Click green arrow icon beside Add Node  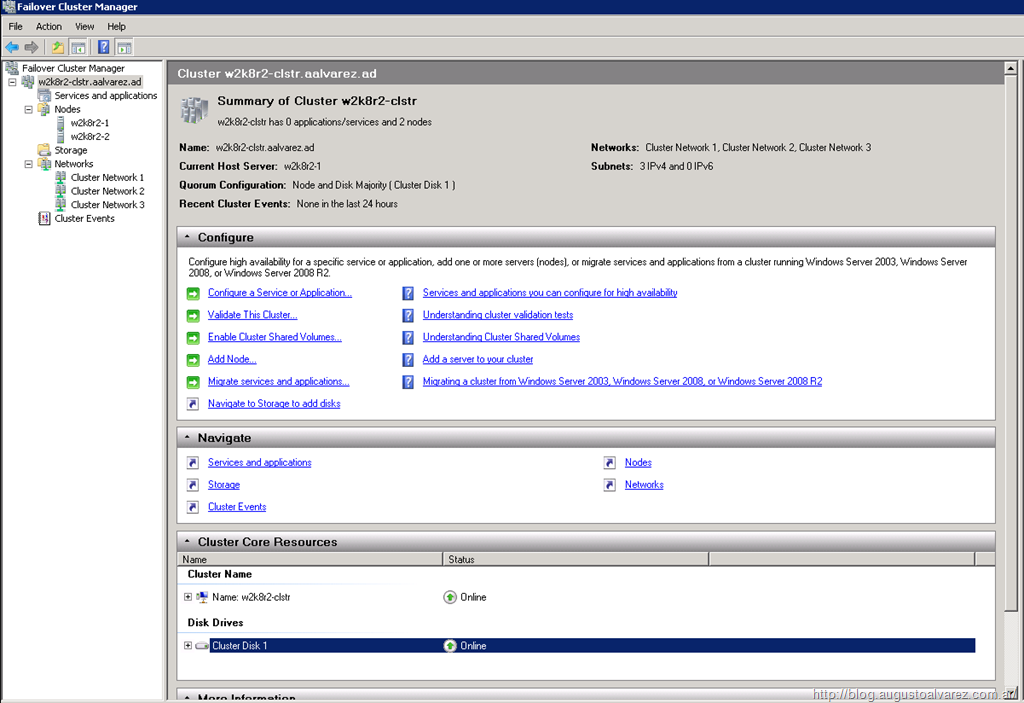(193, 360)
